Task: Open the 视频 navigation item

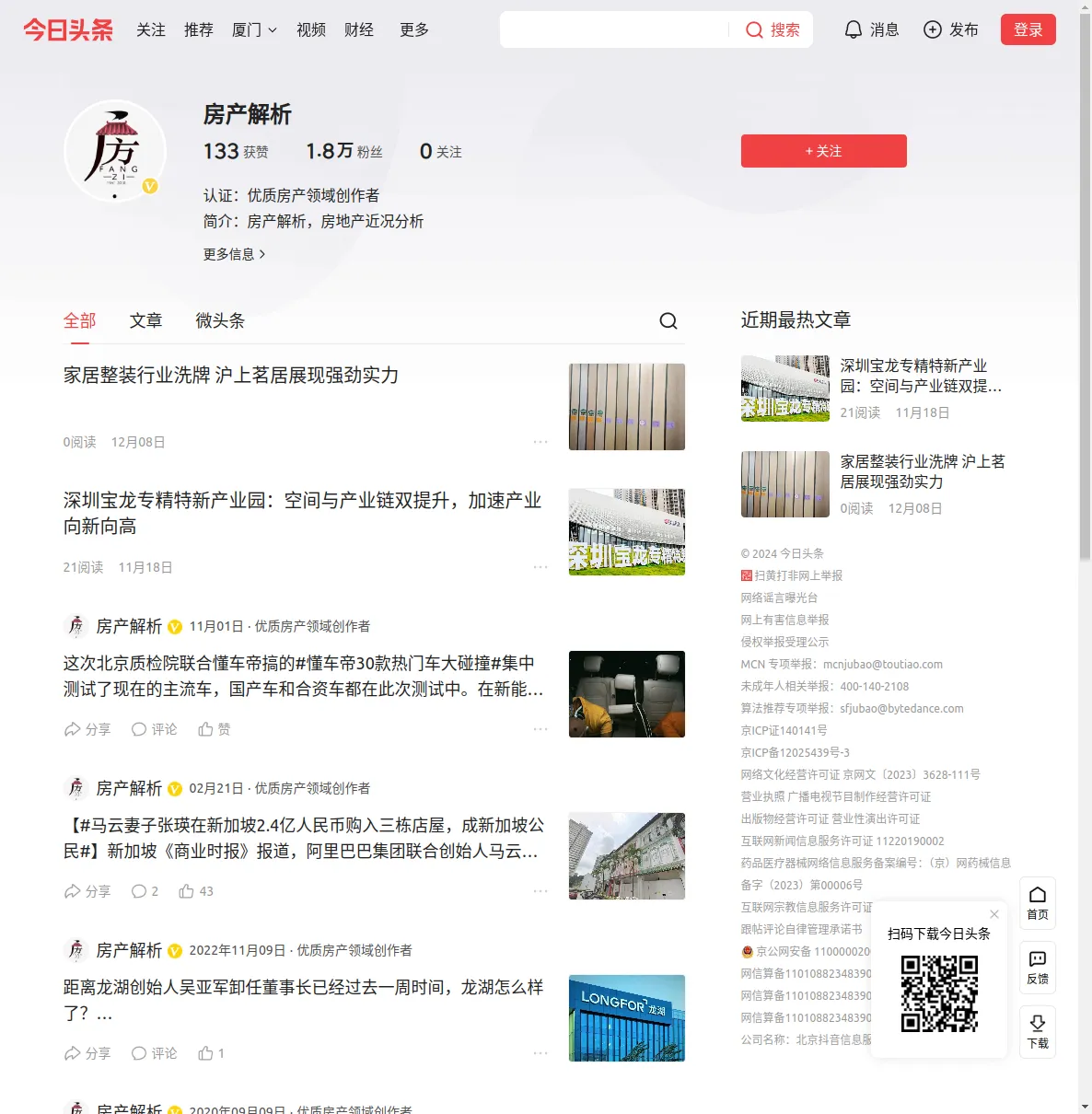Action: pyautogui.click(x=311, y=29)
